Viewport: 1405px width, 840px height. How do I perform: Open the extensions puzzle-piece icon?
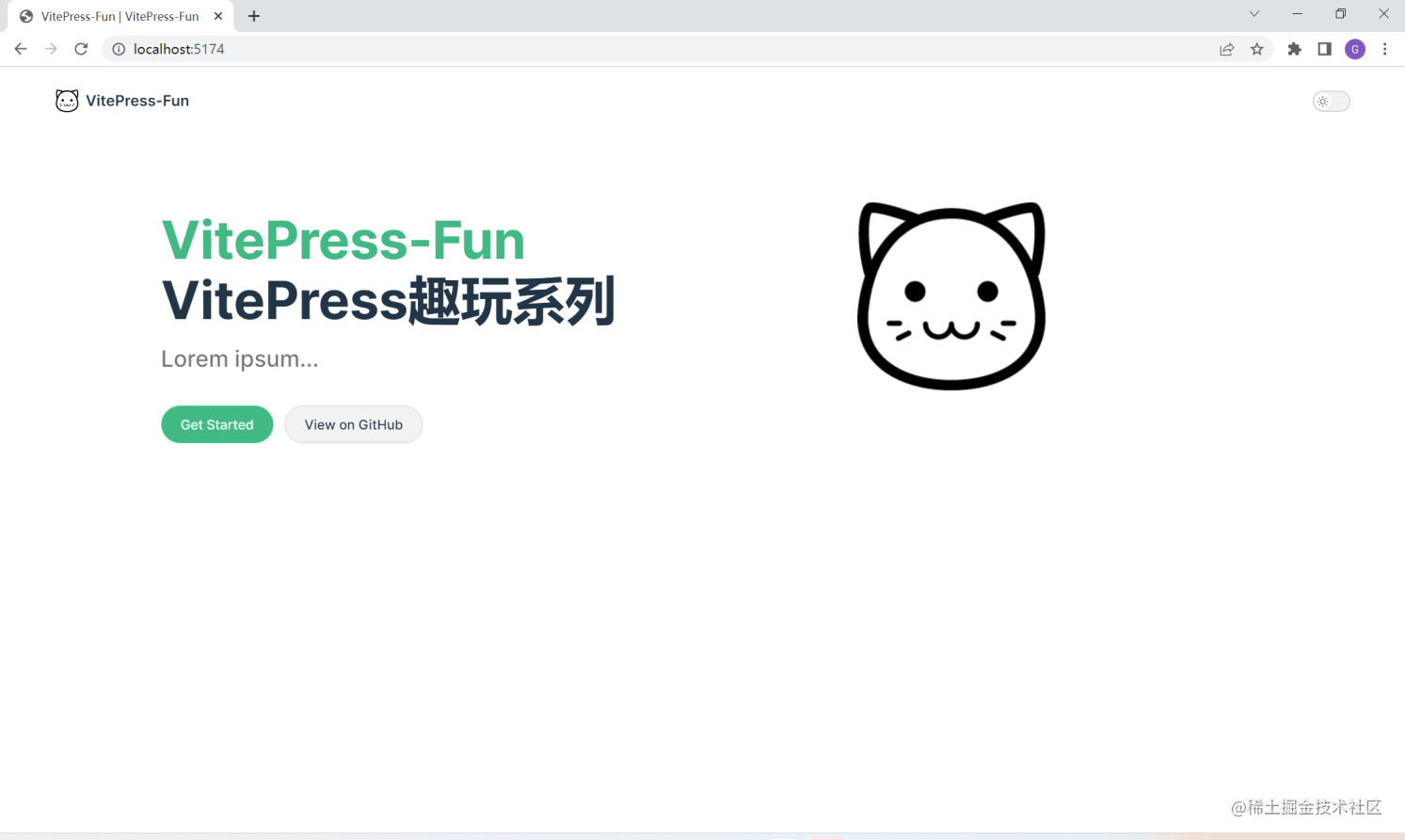coord(1294,49)
